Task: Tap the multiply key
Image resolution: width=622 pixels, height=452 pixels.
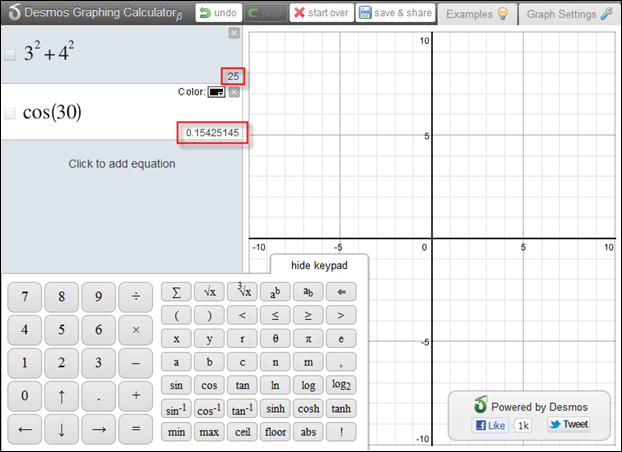Action: coord(136,330)
